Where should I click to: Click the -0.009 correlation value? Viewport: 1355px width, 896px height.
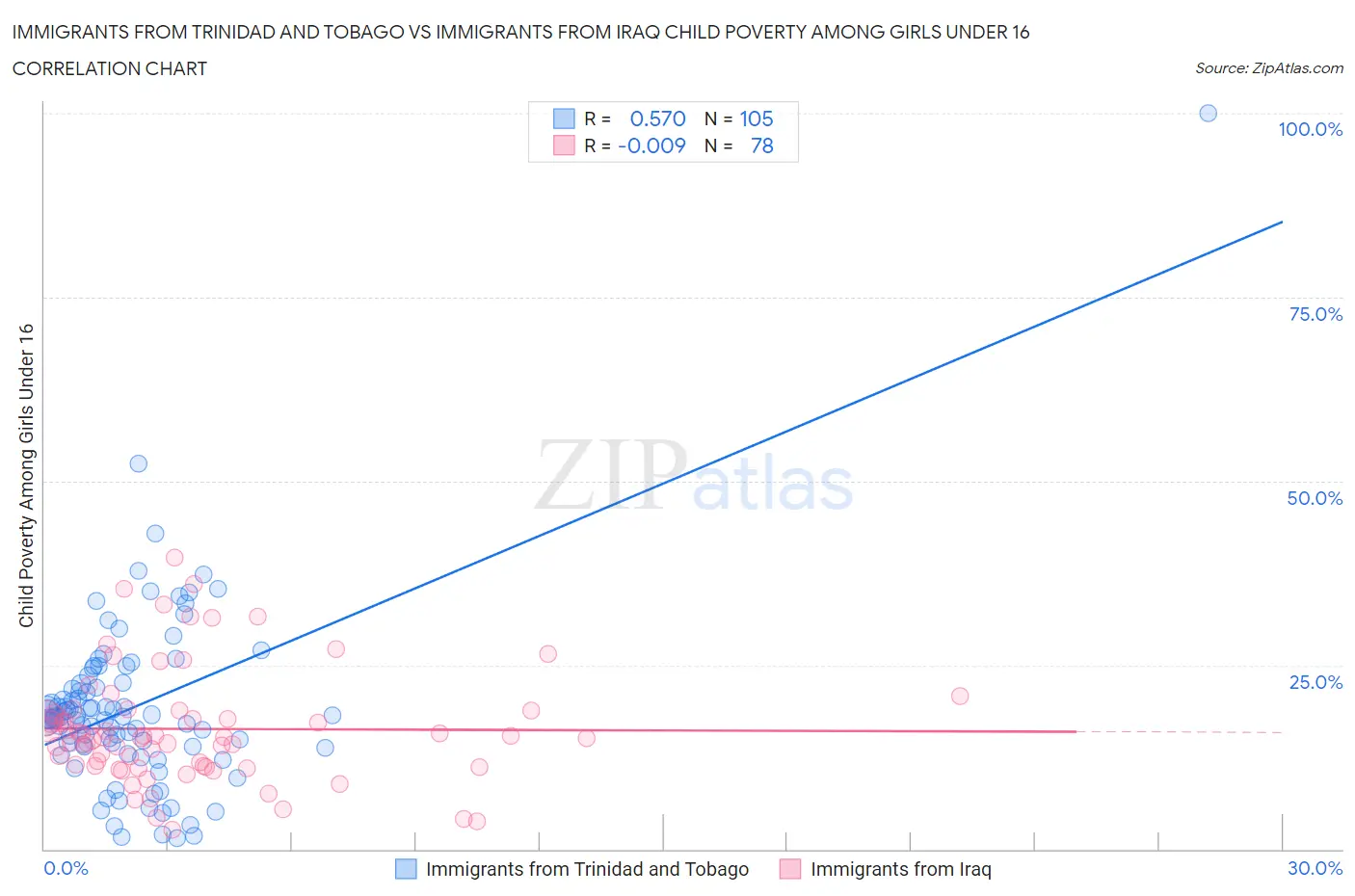coord(651,145)
